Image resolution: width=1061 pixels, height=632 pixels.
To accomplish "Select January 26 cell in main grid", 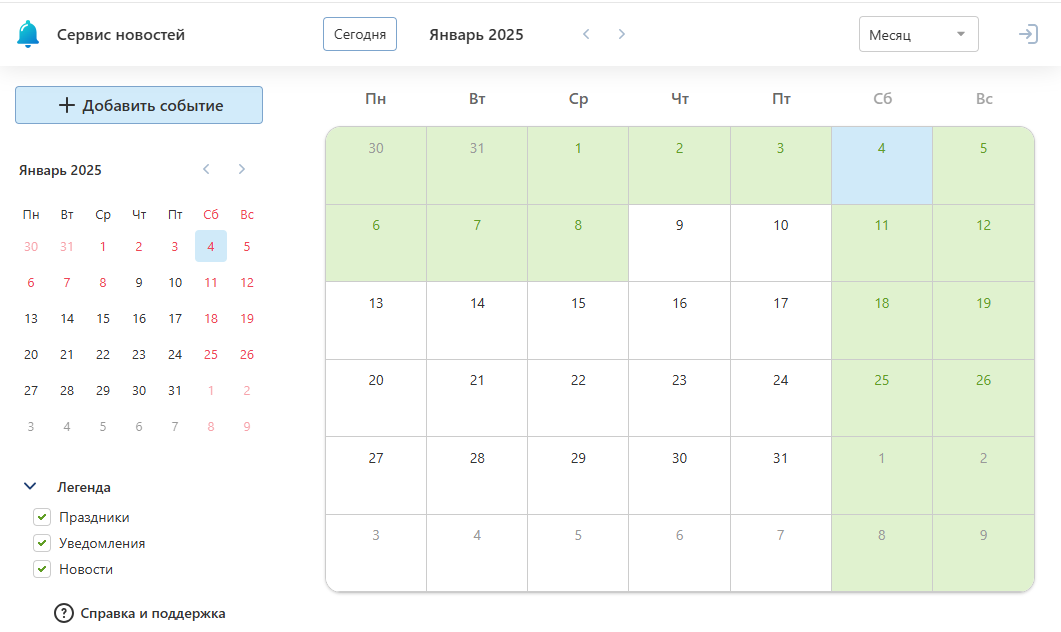I will (x=983, y=398).
